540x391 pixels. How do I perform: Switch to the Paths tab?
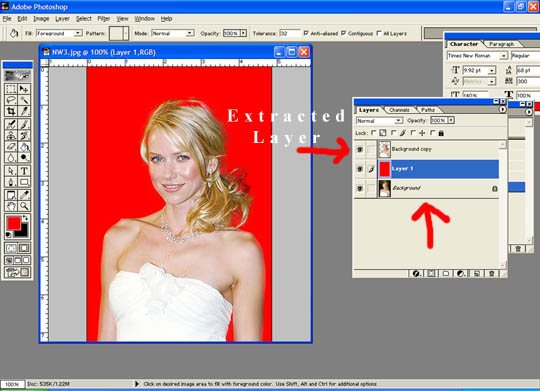(428, 110)
